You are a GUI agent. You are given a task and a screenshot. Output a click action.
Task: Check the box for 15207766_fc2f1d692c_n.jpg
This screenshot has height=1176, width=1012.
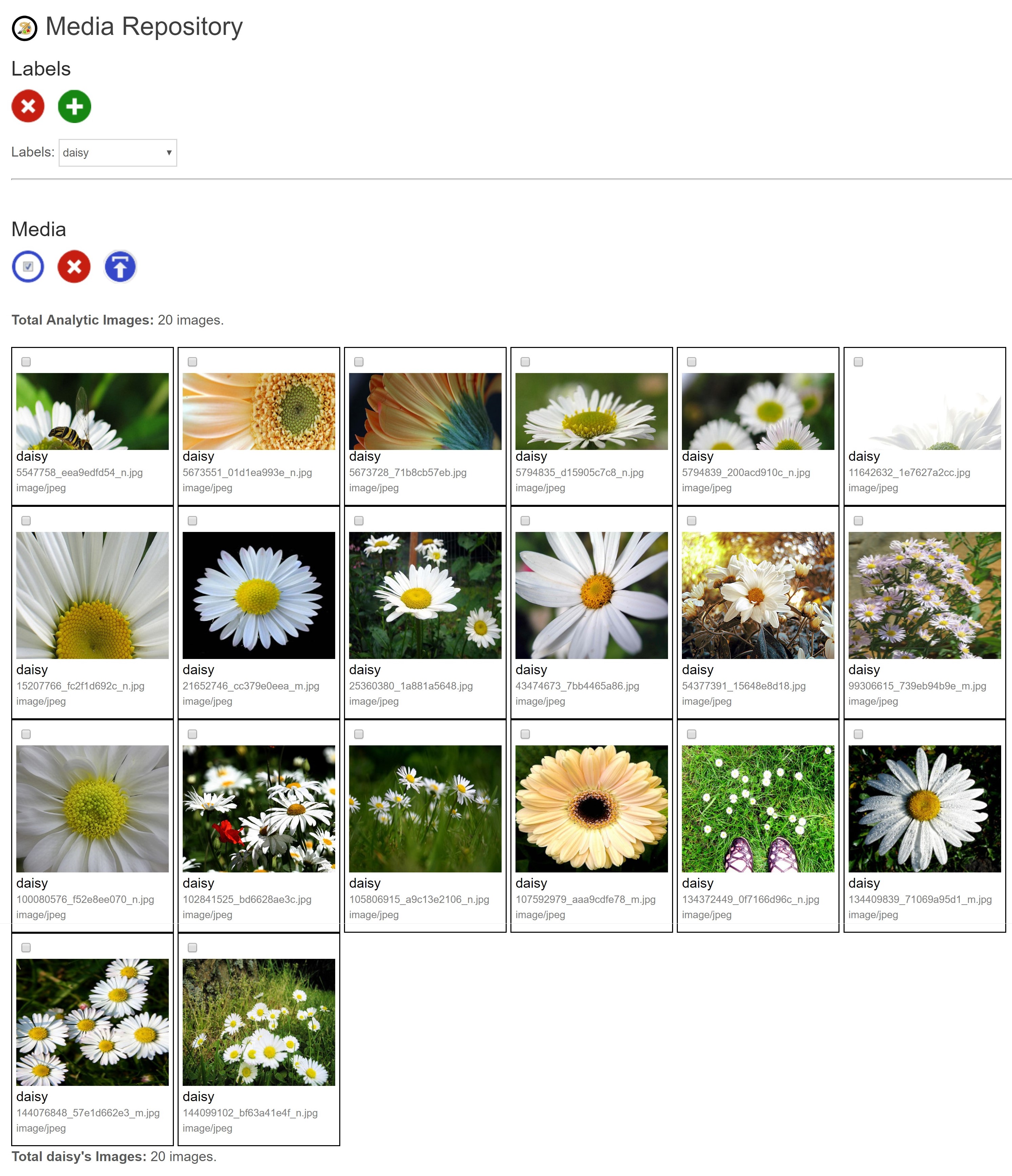click(x=26, y=520)
